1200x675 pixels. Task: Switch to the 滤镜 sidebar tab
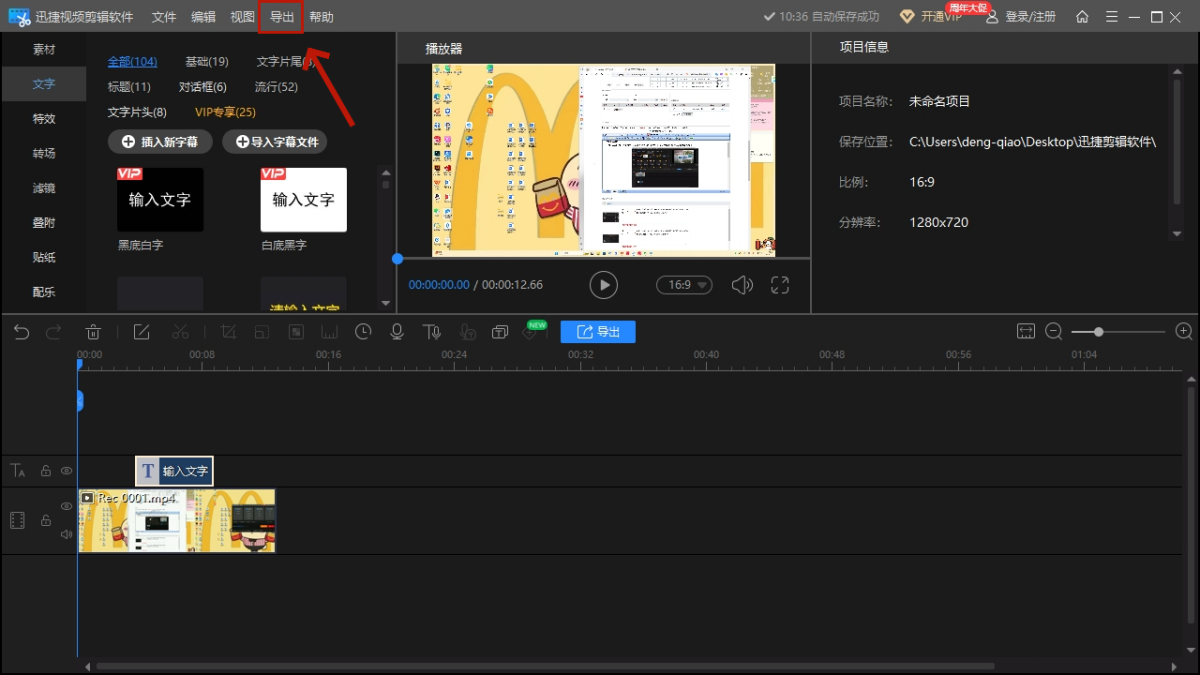(x=44, y=188)
